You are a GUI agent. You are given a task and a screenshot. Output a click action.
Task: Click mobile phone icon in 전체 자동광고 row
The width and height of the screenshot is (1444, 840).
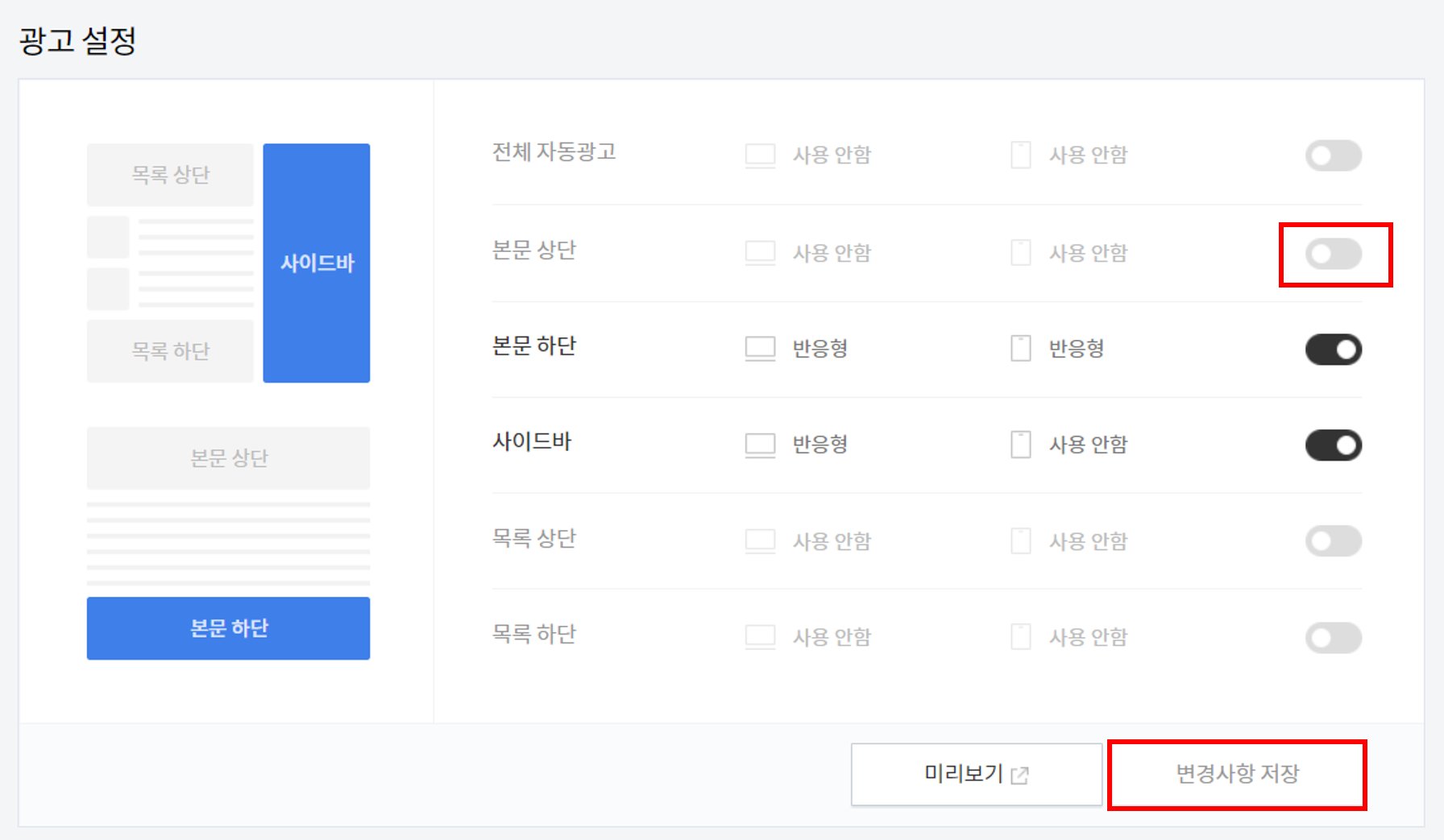[1021, 155]
